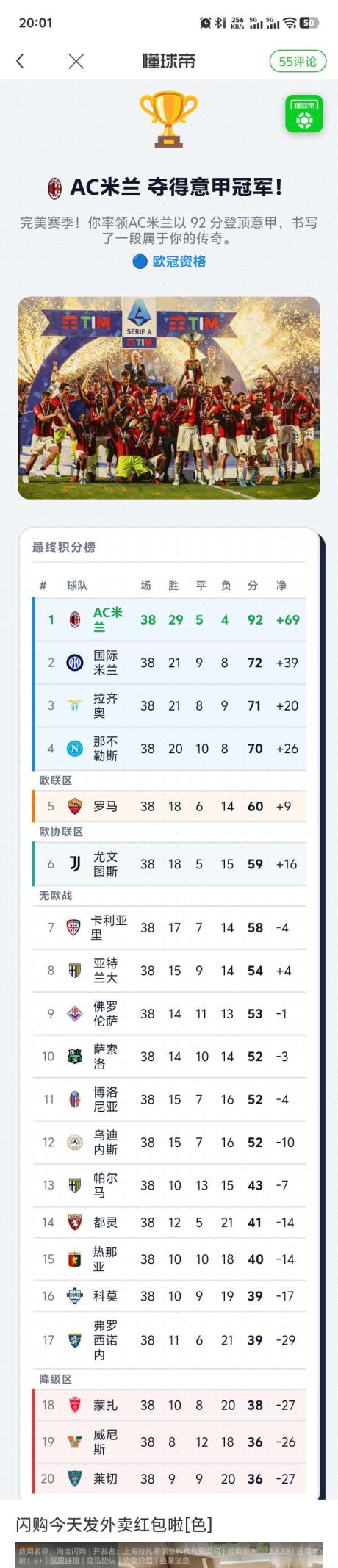Click the Fiorentina club badge

coord(75,1014)
